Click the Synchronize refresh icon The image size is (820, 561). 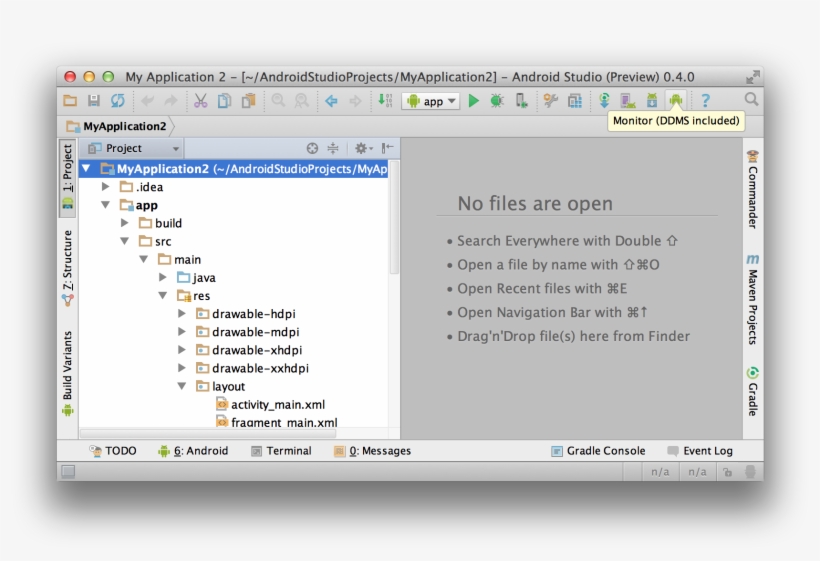(118, 100)
